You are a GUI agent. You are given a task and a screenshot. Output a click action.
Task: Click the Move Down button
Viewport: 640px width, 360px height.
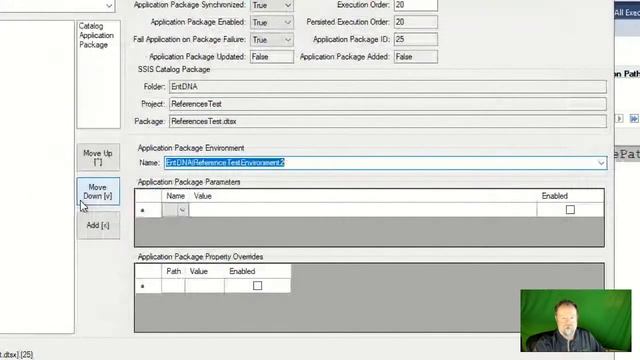(98, 191)
